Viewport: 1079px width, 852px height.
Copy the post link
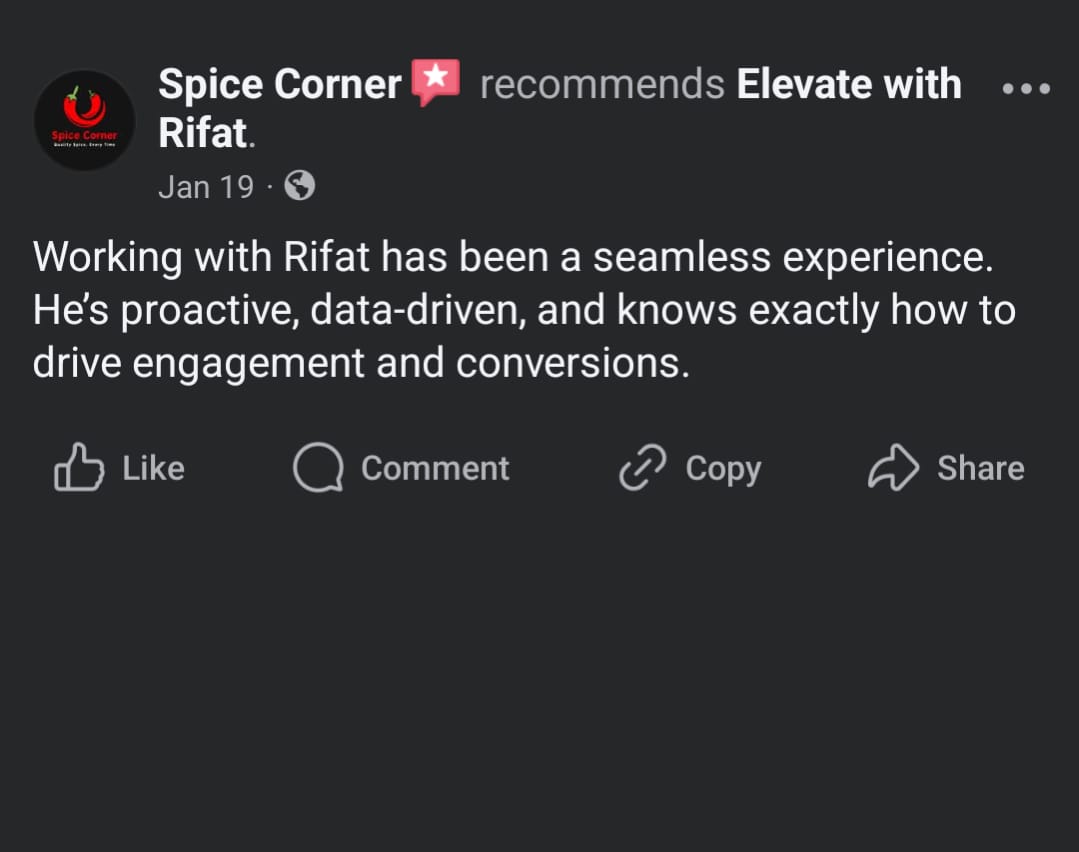[x=690, y=468]
